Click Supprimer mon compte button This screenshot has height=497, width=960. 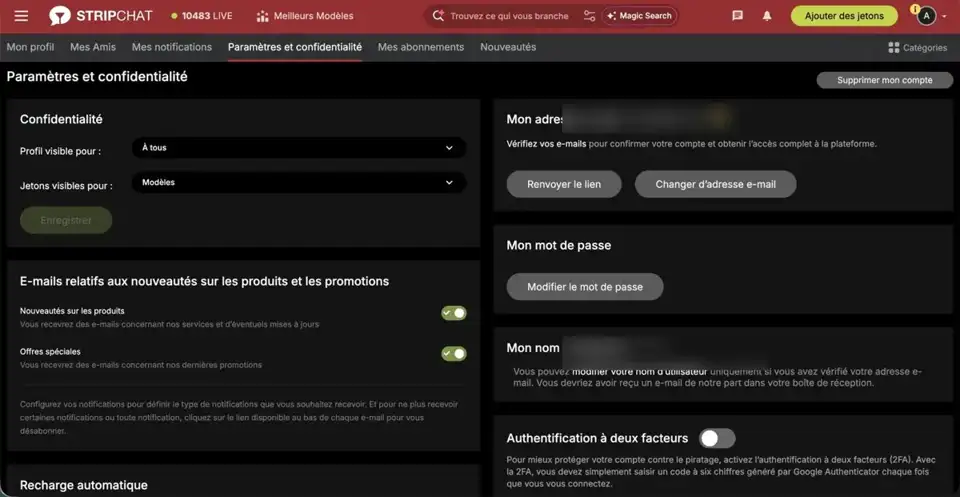(885, 80)
